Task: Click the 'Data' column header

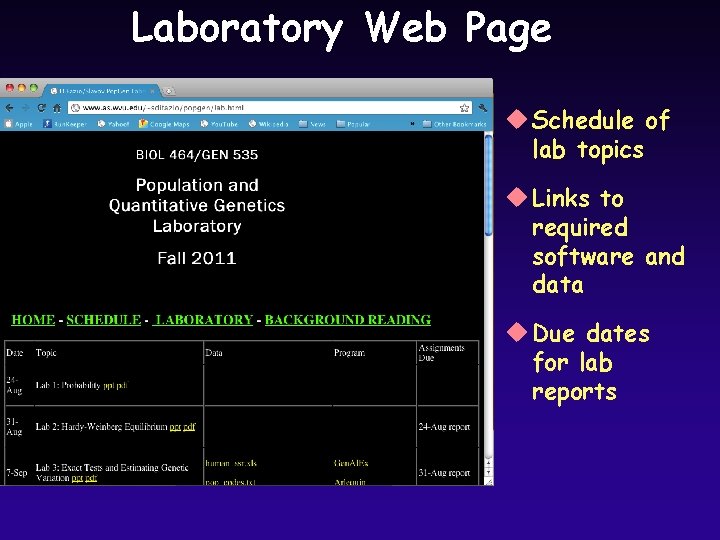Action: (x=214, y=353)
